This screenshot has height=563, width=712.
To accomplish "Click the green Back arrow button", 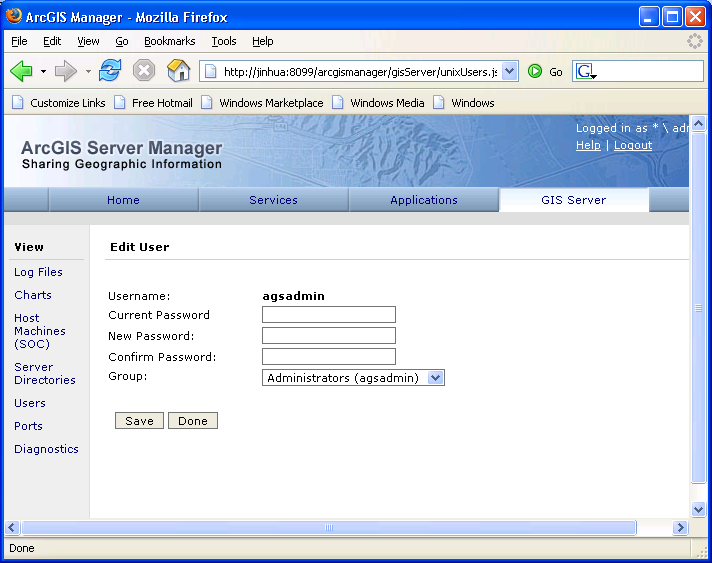I will [x=21, y=71].
